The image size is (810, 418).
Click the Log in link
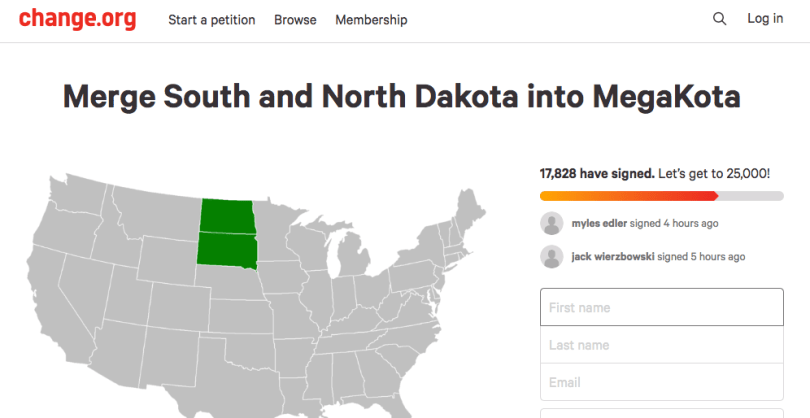(765, 19)
